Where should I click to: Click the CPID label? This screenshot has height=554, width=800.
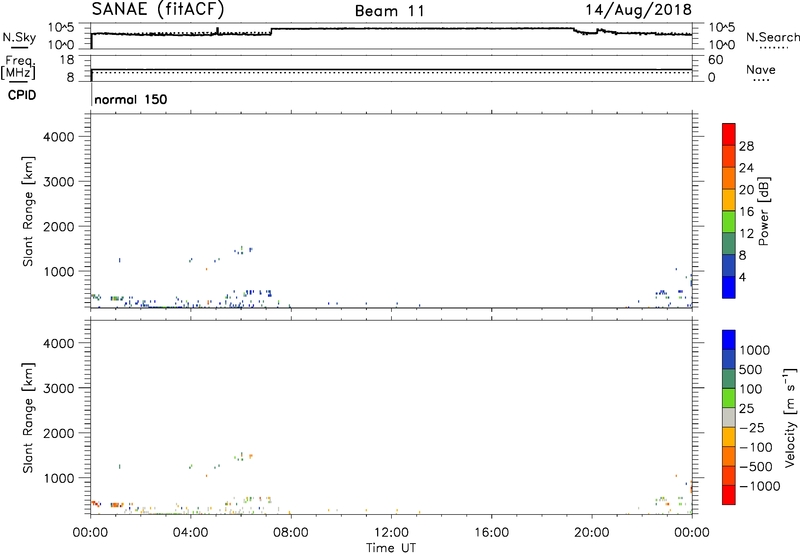coord(22,95)
